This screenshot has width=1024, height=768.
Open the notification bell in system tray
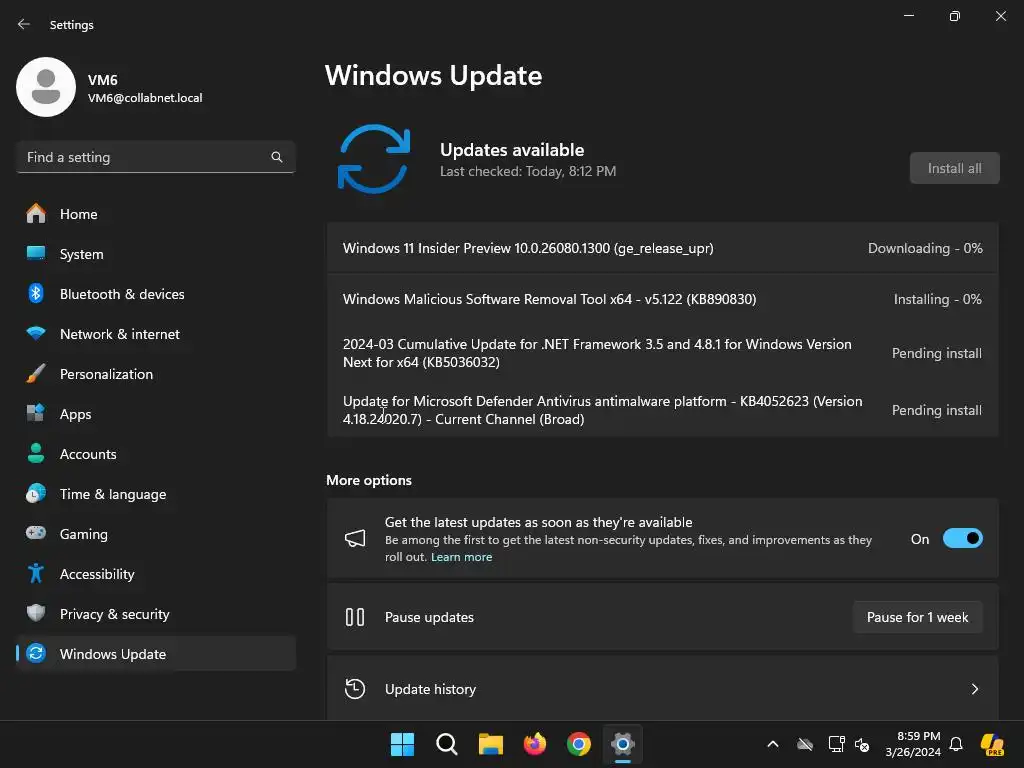tap(956, 744)
